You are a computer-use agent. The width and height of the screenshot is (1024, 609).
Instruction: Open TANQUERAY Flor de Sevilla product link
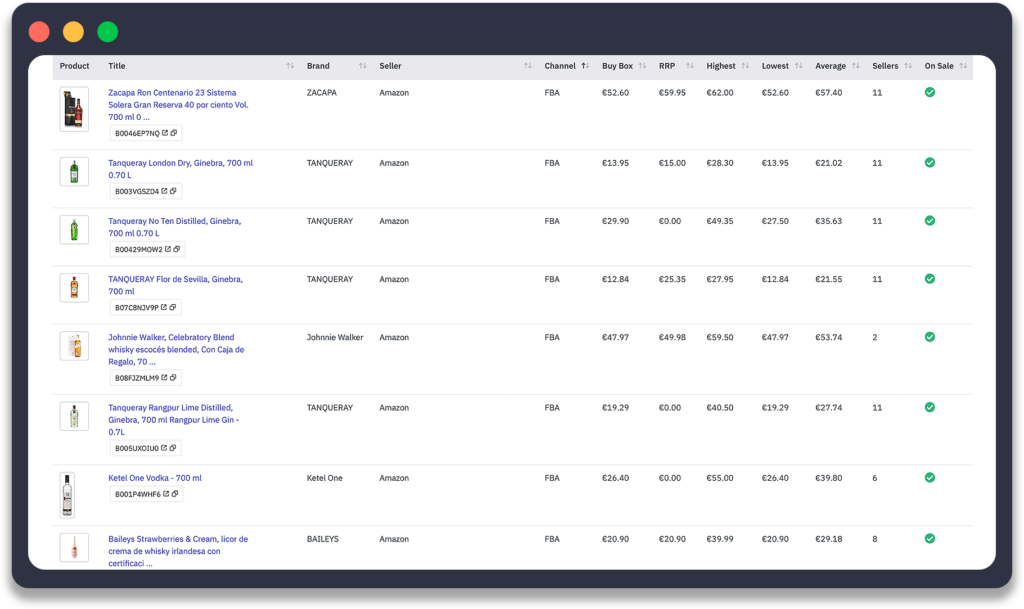[175, 285]
